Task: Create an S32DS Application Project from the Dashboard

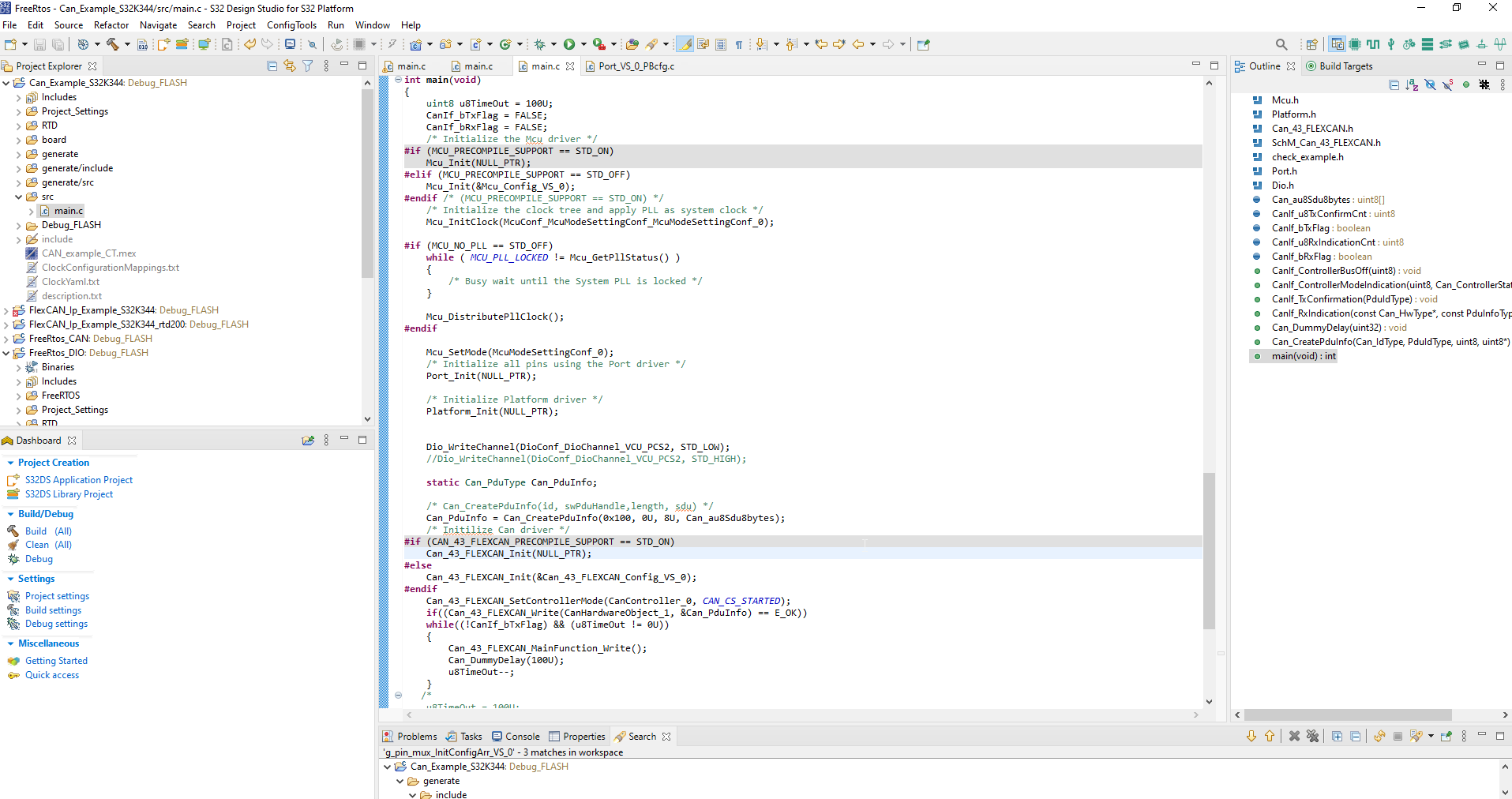Action: 79,479
